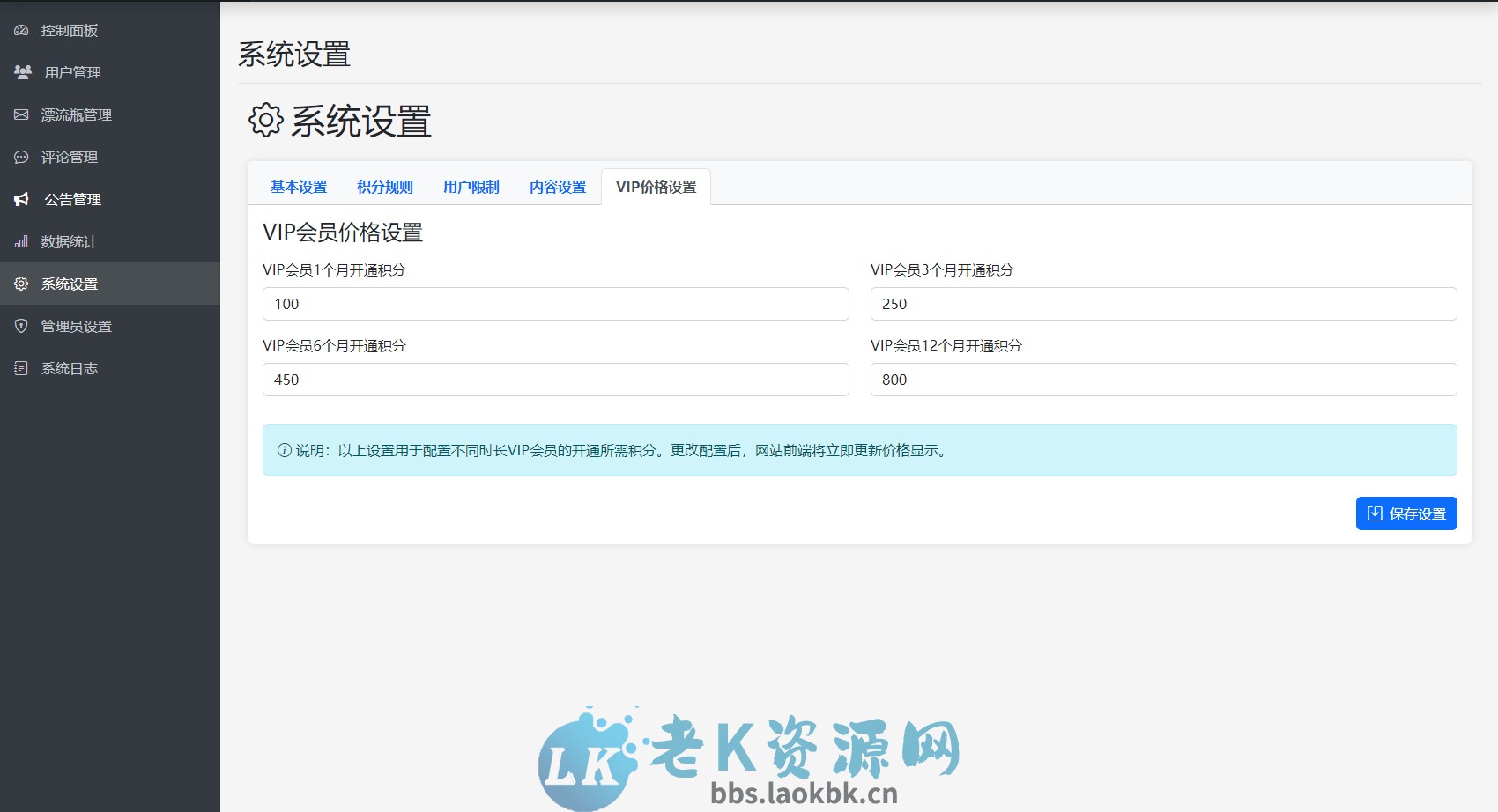Select the VIP价格设置 tab
The width and height of the screenshot is (1498, 812).
(656, 186)
